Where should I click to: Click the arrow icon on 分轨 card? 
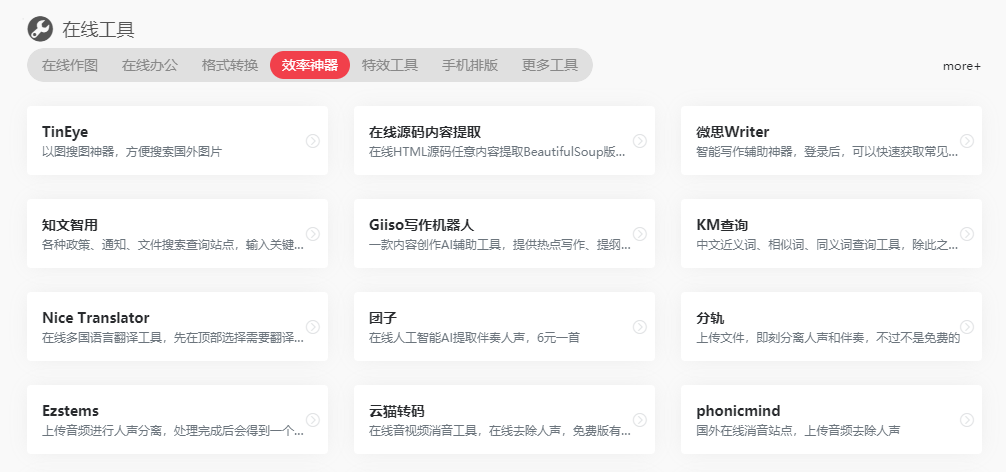967,327
